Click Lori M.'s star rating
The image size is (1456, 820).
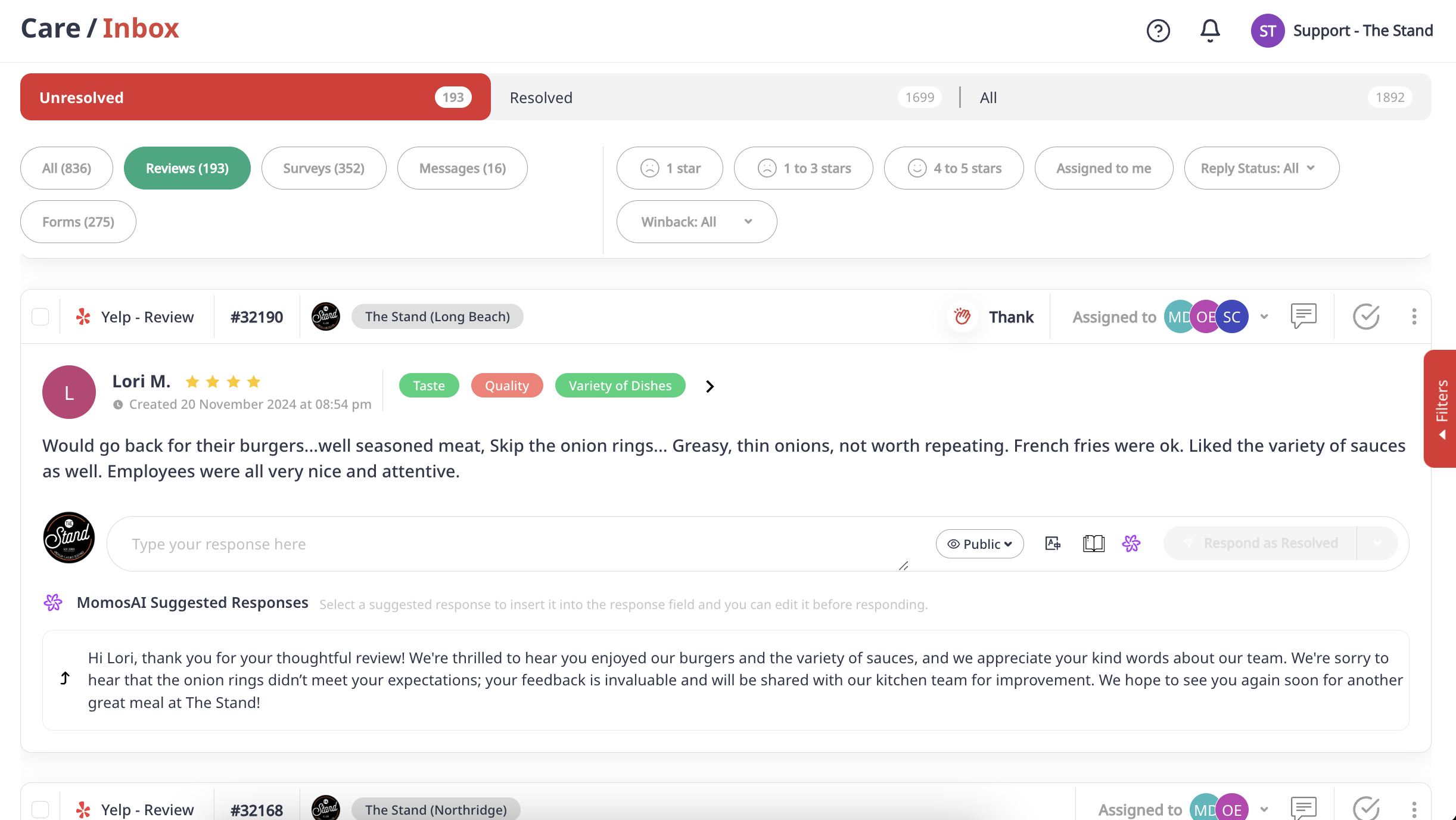point(223,381)
